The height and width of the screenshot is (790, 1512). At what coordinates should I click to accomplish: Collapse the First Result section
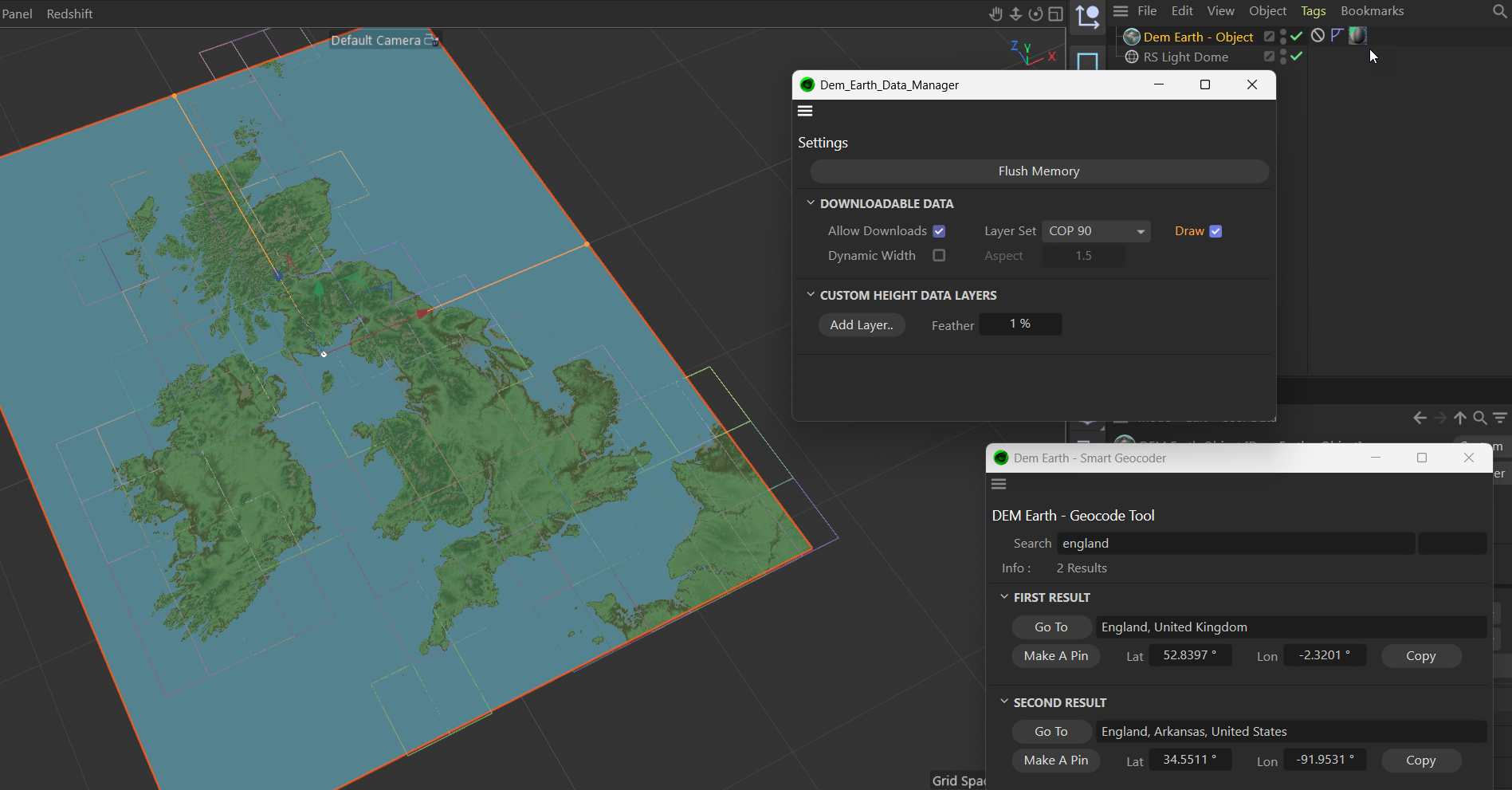pos(1004,597)
